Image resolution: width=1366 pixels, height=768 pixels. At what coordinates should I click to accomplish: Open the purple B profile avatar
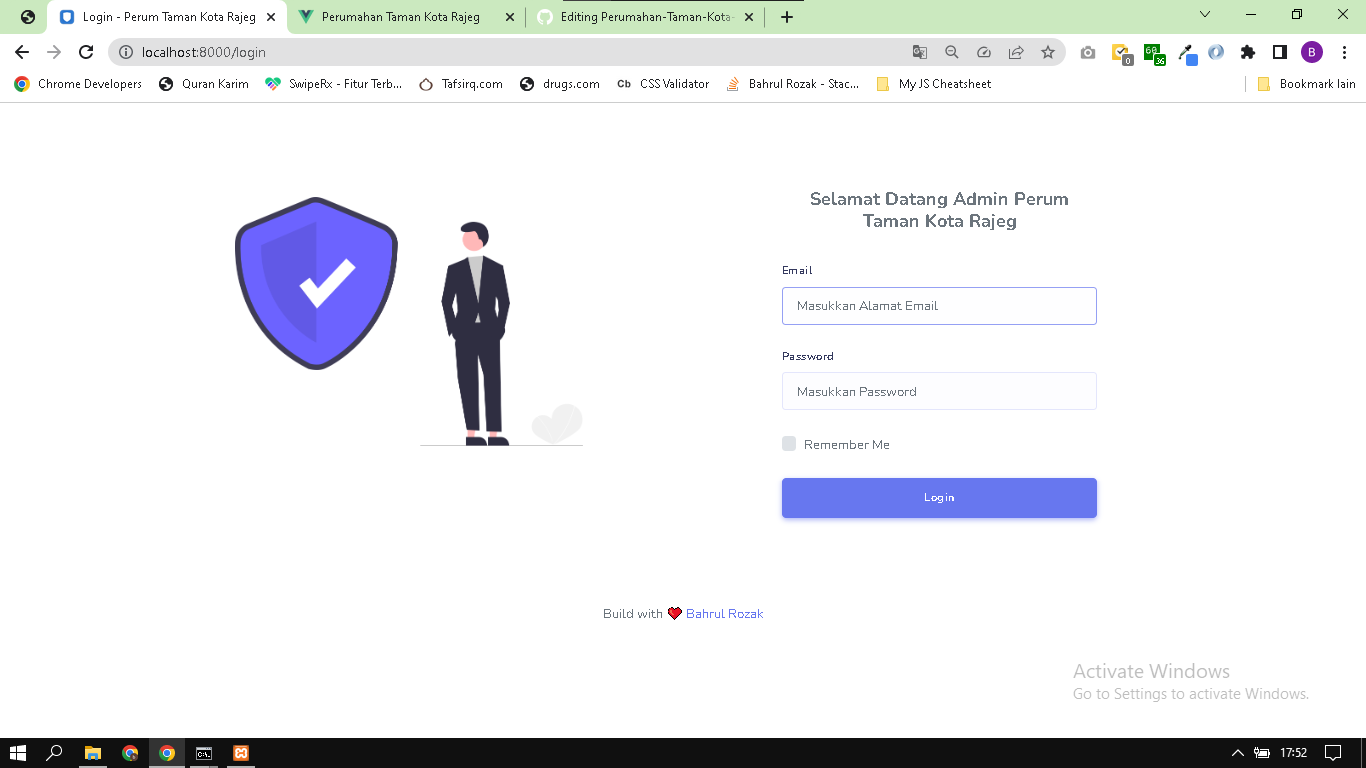[1312, 52]
